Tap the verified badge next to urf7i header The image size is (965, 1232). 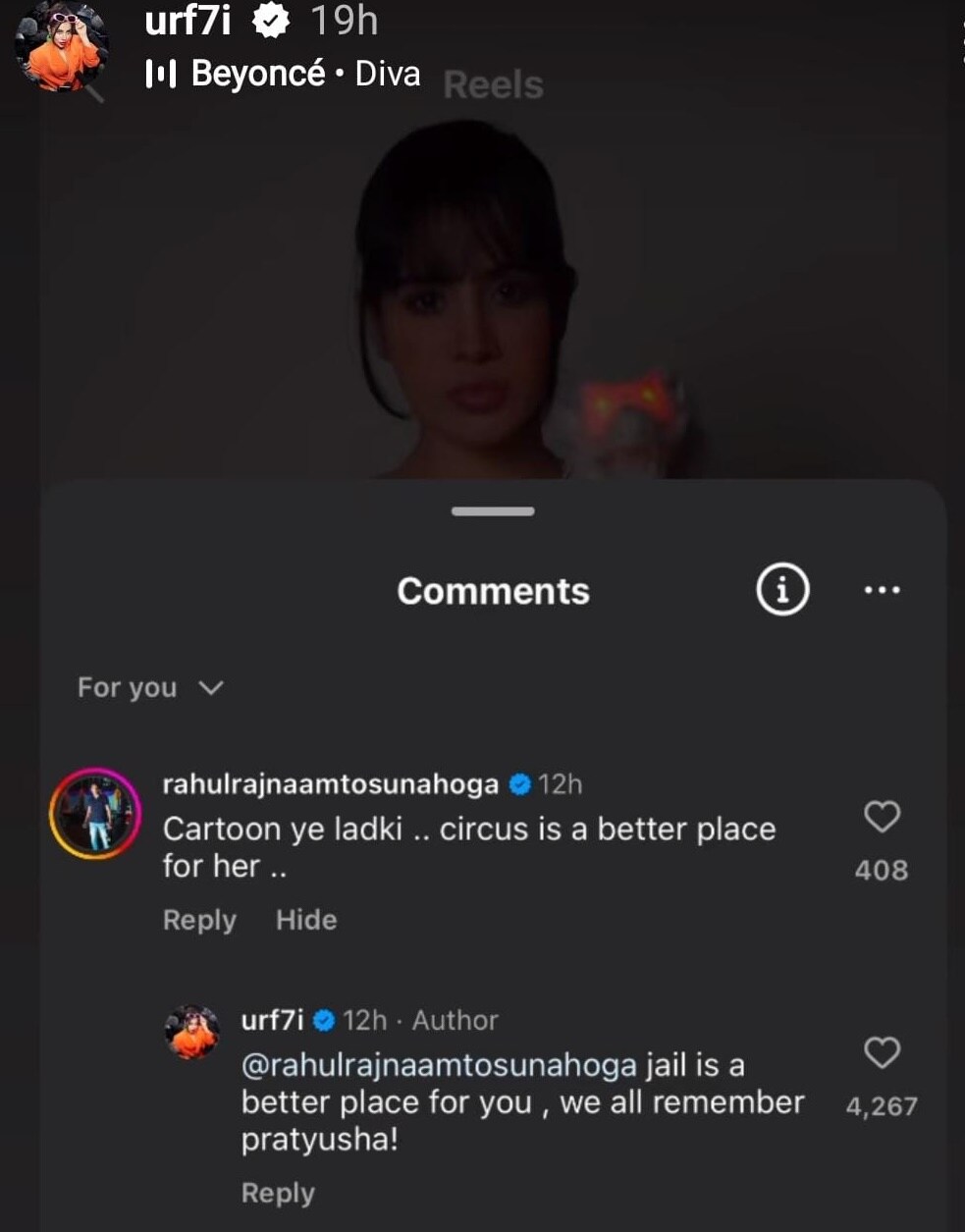point(270,22)
